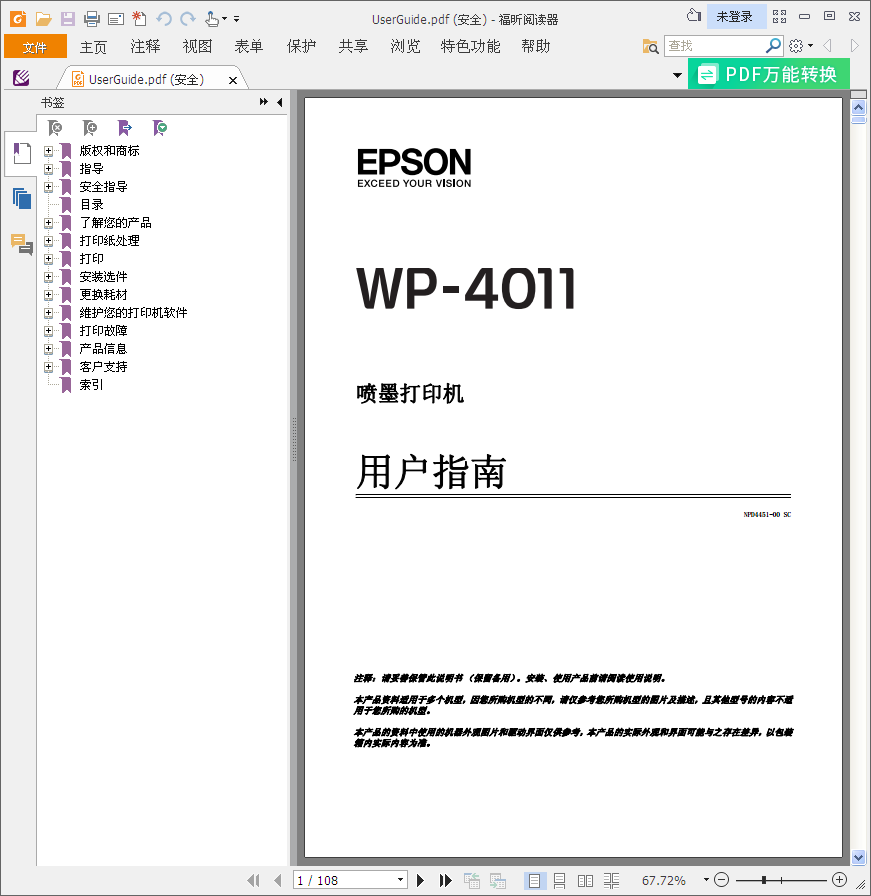
Task: Open a file with the folder icon
Action: [x=43, y=19]
